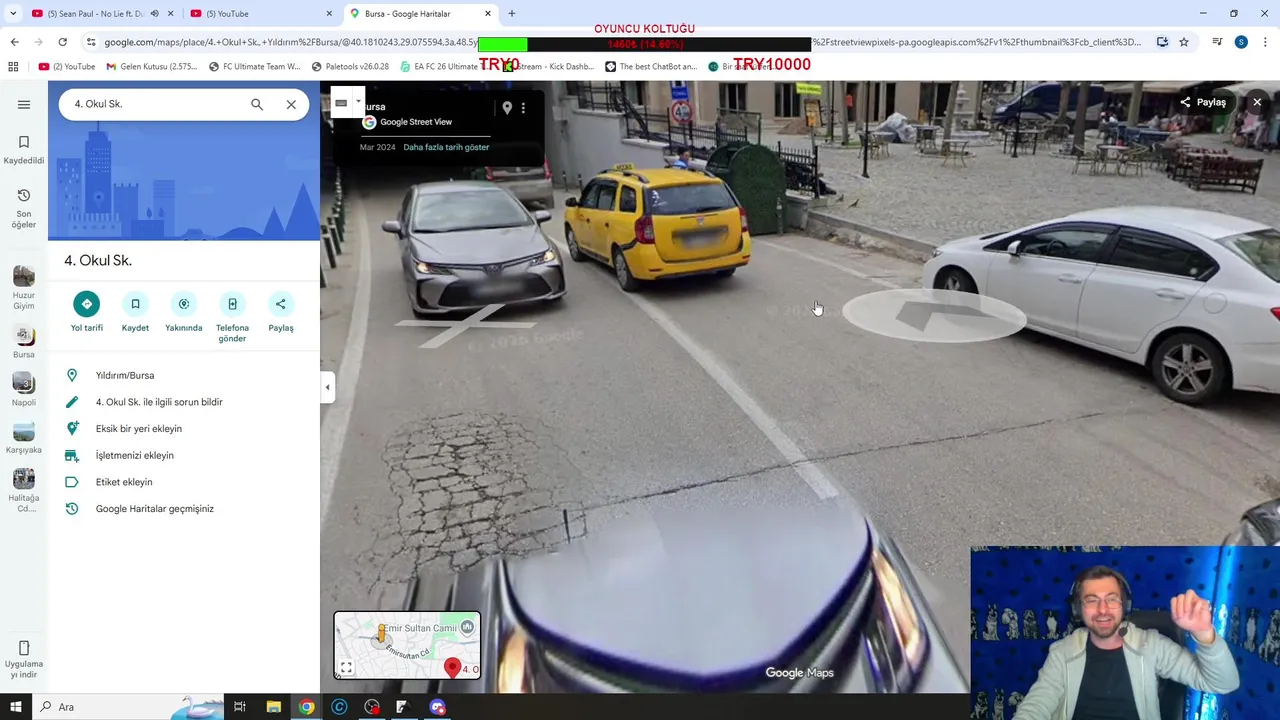This screenshot has height=720, width=1280.
Task: Open the Kaydedildi saved places sidebar item
Action: pyautogui.click(x=24, y=150)
